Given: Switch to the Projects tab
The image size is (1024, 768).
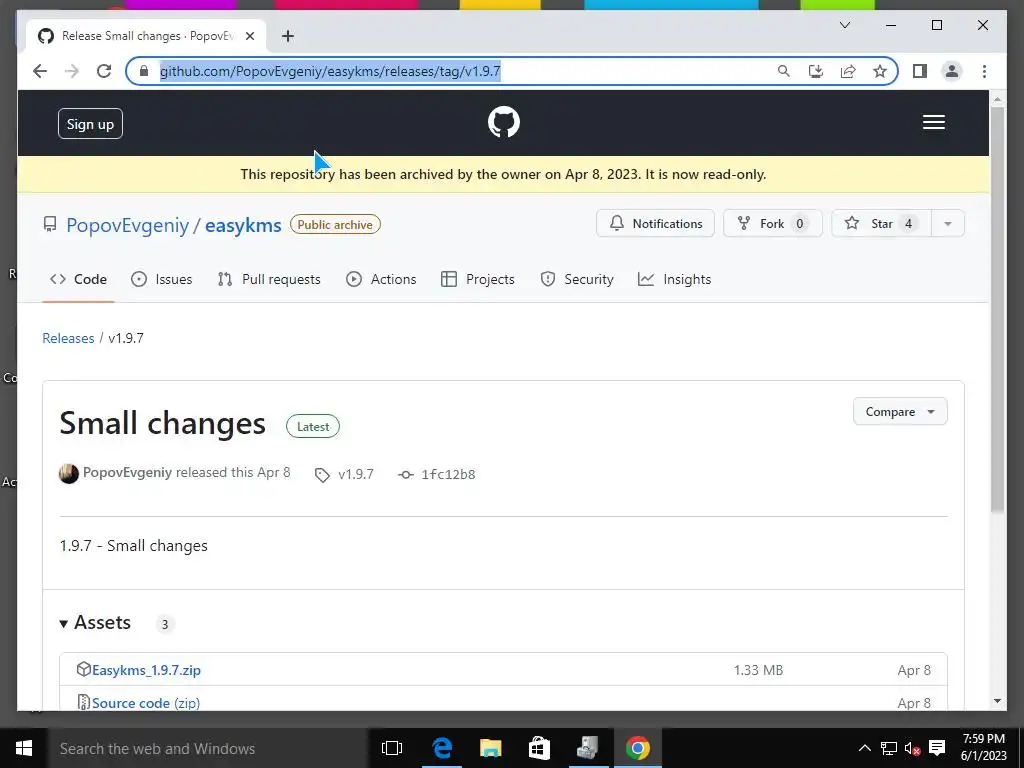Looking at the screenshot, I should [x=477, y=280].
